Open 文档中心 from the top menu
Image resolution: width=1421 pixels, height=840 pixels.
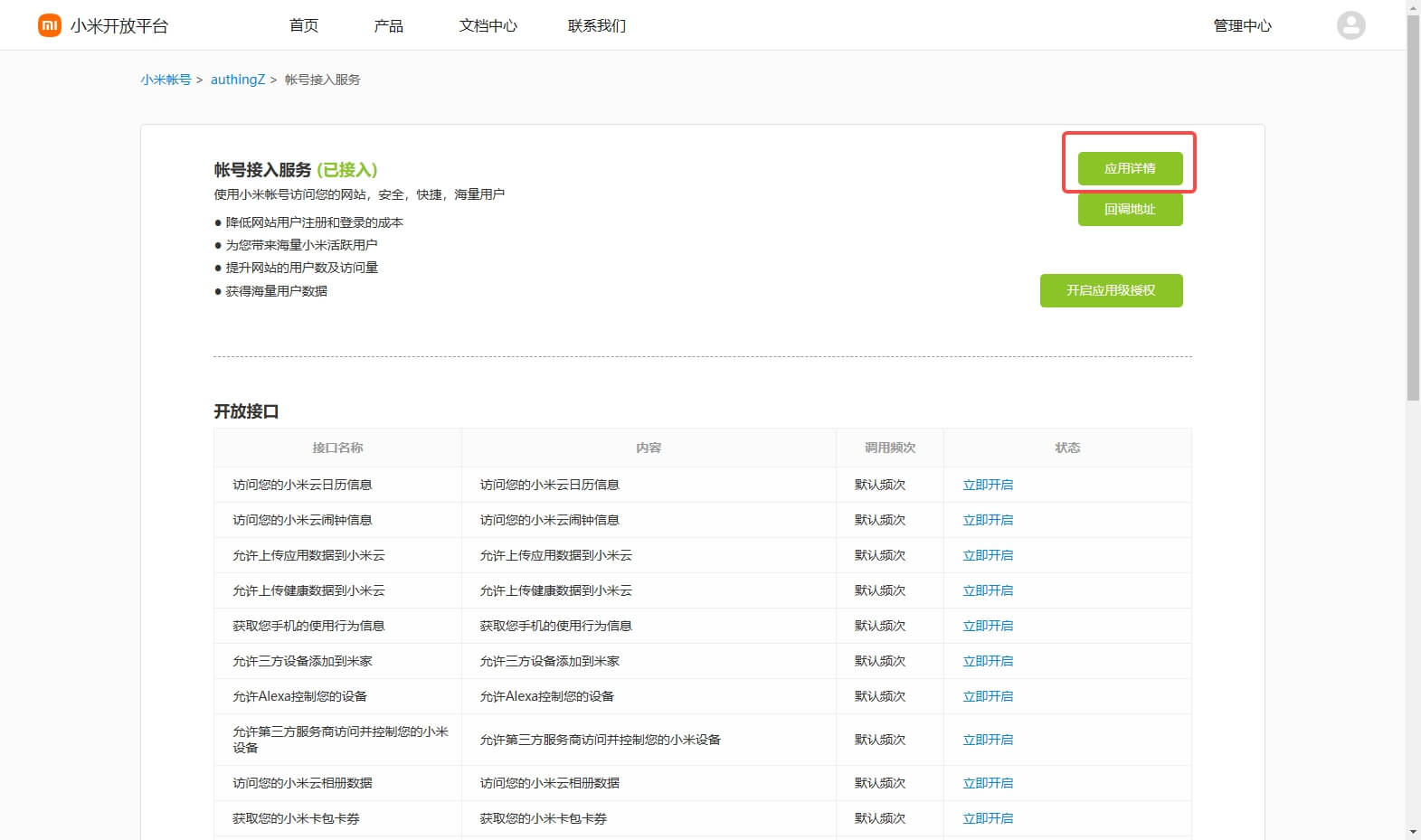[488, 25]
